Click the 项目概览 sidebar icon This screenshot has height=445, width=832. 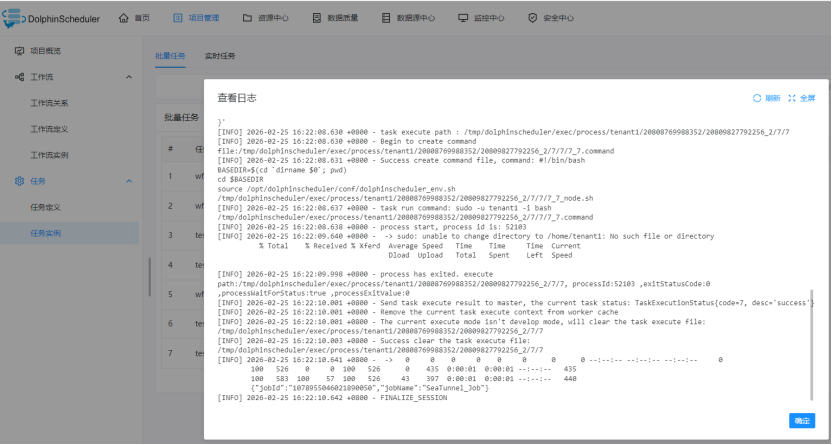tap(20, 51)
